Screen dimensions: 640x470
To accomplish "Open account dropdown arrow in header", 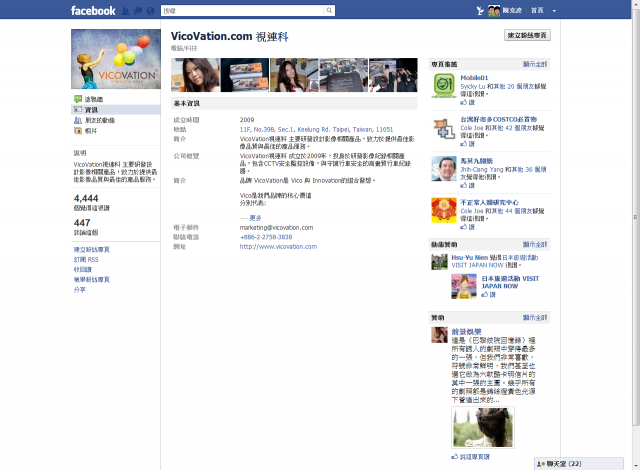I will pos(554,11).
